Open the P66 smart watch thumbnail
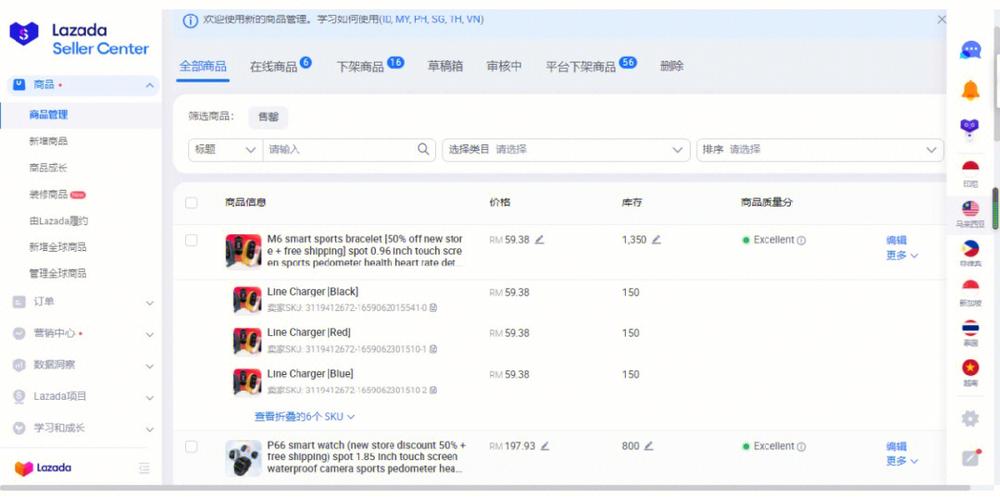 coord(244,458)
